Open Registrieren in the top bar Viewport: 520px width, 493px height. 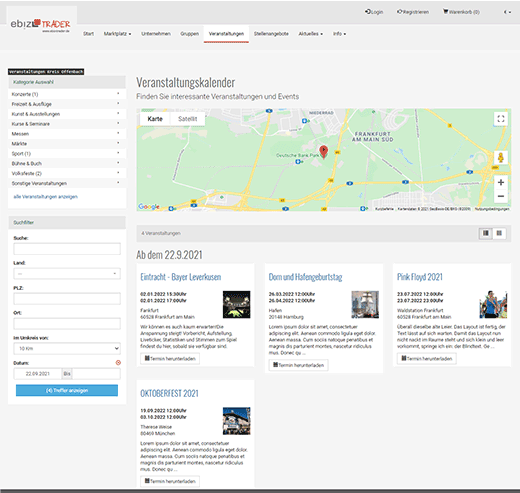413,12
